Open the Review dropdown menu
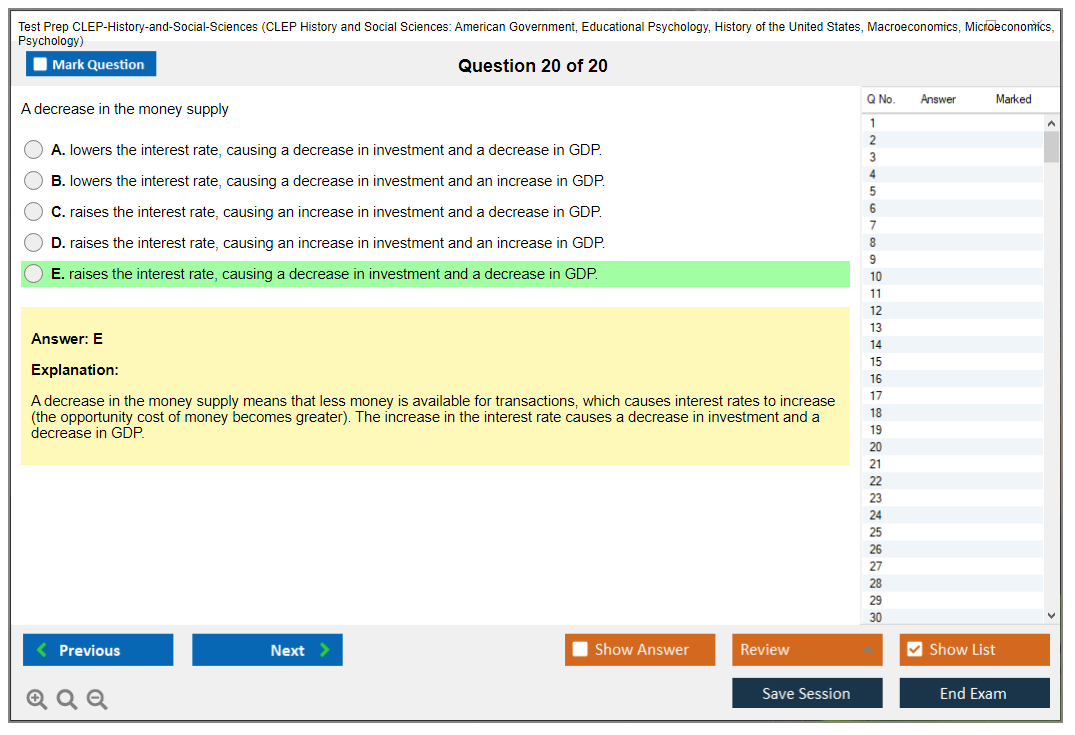The image size is (1075, 735). 807,650
